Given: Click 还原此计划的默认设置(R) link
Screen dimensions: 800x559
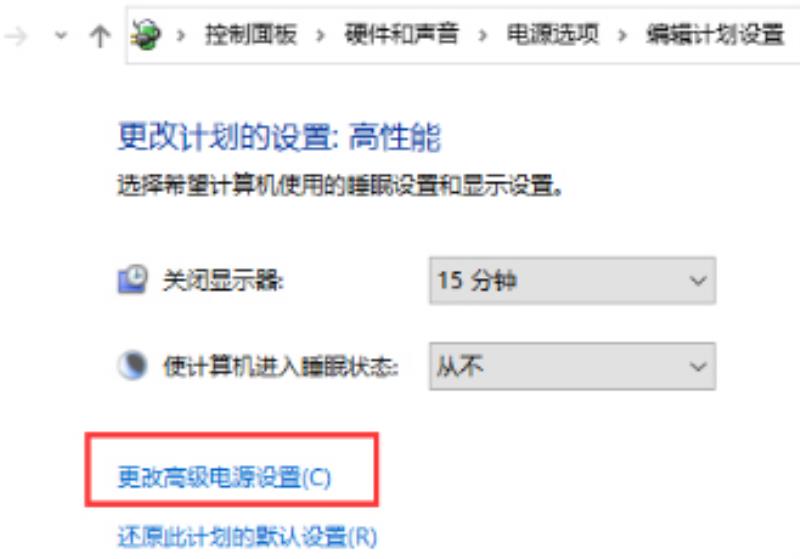Looking at the screenshot, I should click(x=247, y=537).
